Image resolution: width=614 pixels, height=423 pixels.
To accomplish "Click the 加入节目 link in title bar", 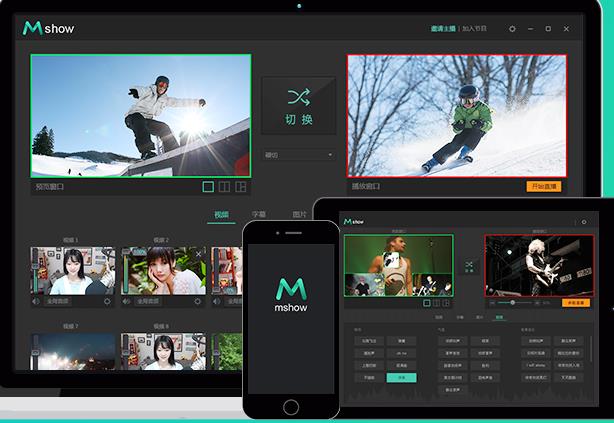I will (474, 29).
